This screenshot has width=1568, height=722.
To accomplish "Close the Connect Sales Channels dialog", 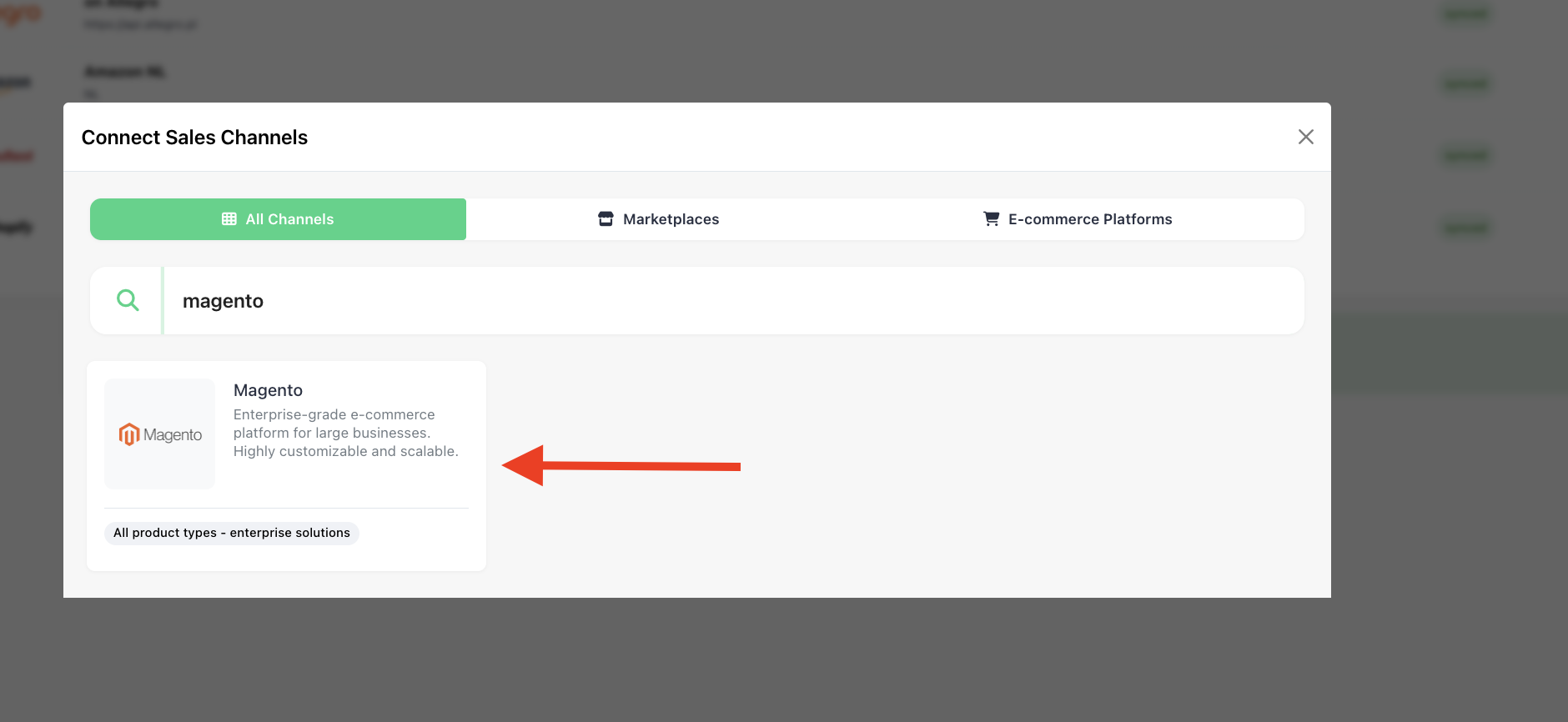I will click(1305, 137).
